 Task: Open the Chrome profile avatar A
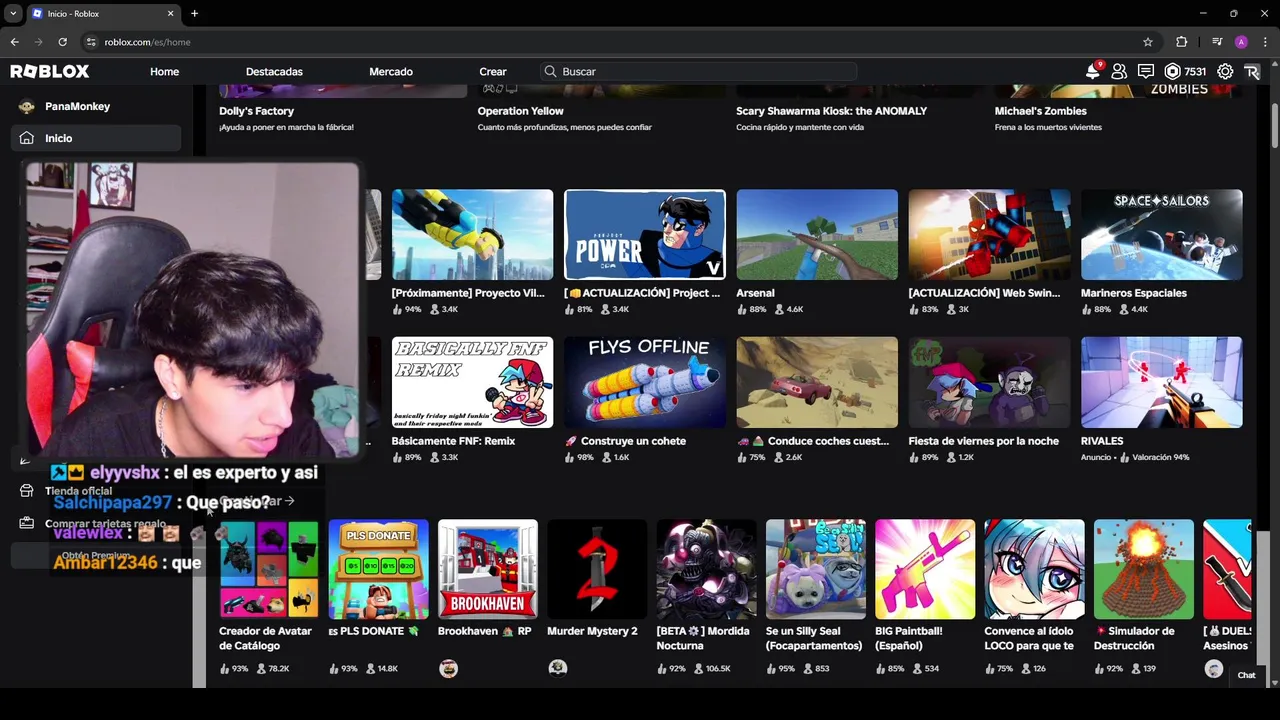[1241, 42]
